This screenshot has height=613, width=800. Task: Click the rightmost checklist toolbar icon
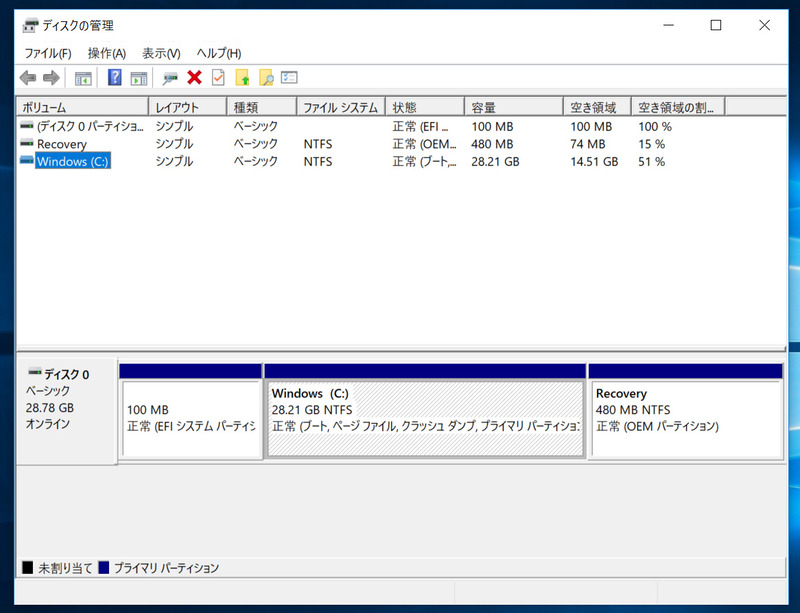pos(290,78)
